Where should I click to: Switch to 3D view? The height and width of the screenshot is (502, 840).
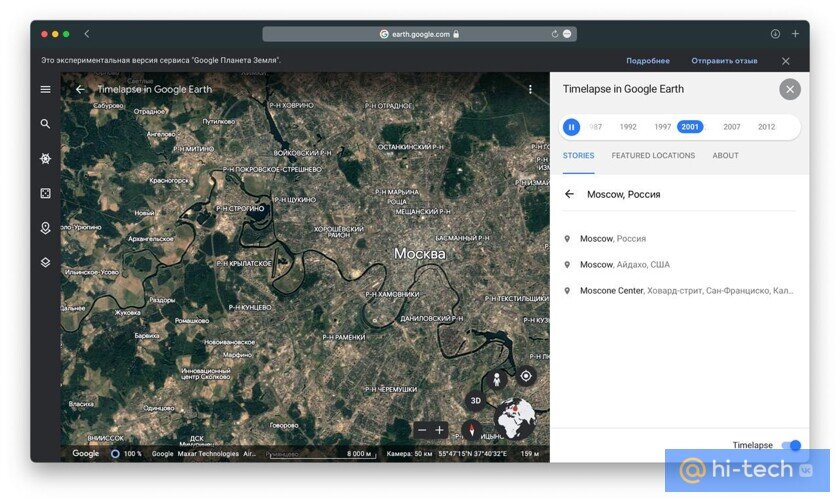pyautogui.click(x=475, y=401)
